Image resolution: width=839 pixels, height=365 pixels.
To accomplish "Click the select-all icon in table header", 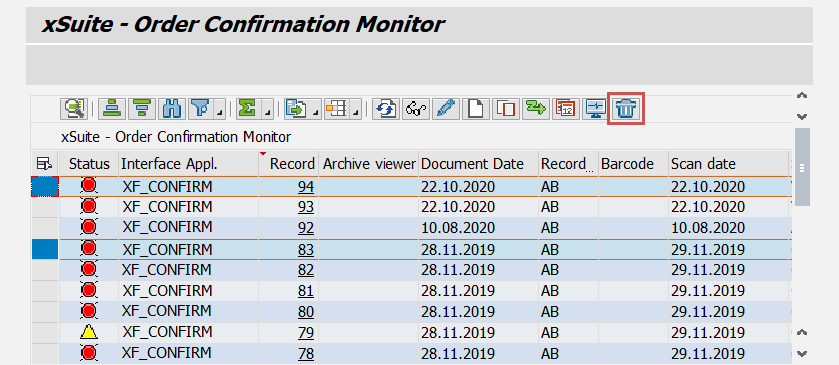I will tap(44, 164).
